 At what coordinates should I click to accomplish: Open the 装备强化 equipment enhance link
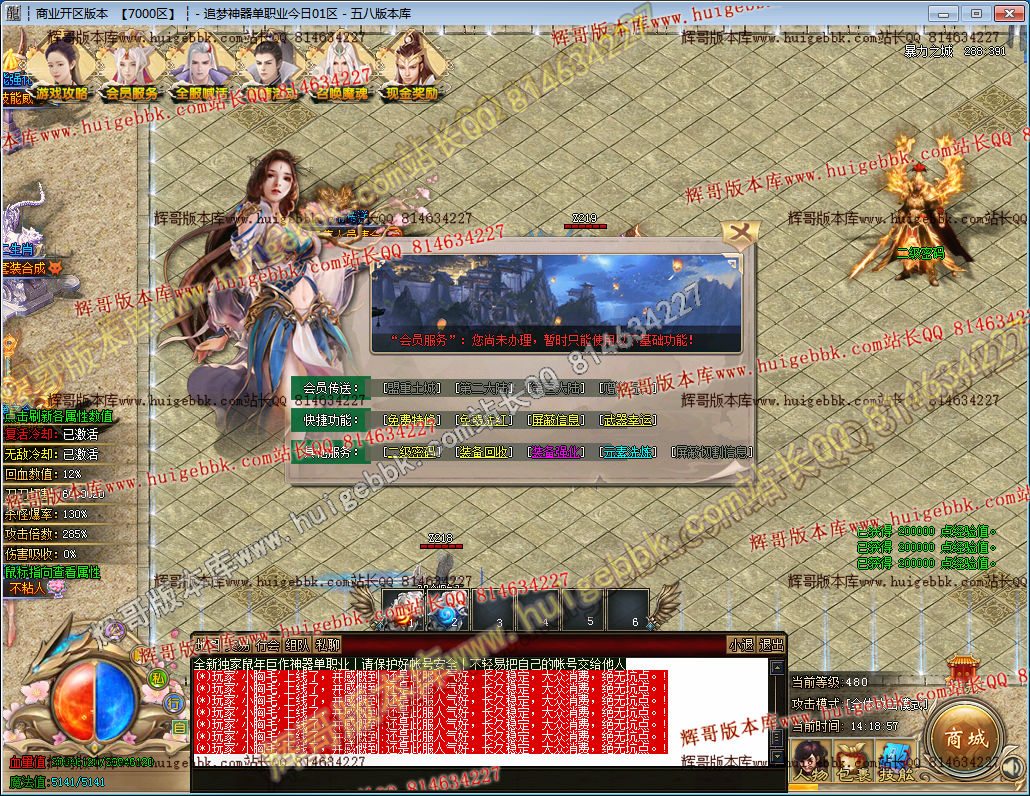tap(556, 452)
